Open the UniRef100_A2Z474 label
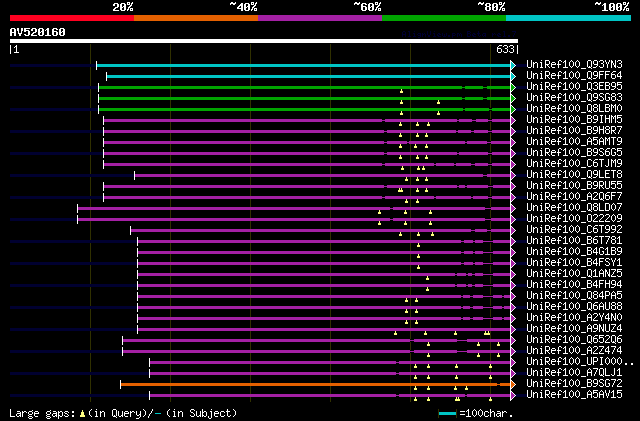Screen dimensions: 640x421 [574, 351]
